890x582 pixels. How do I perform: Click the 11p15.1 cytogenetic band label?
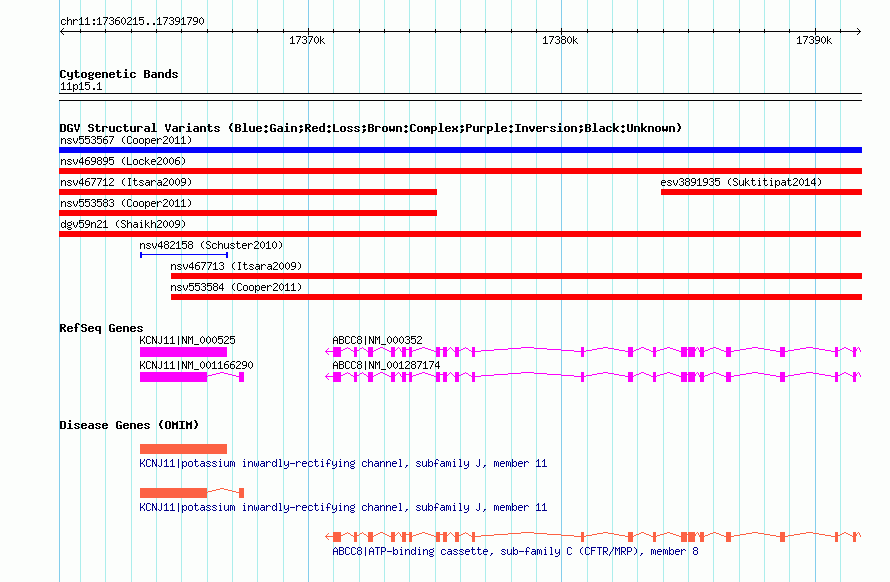[x=81, y=86]
